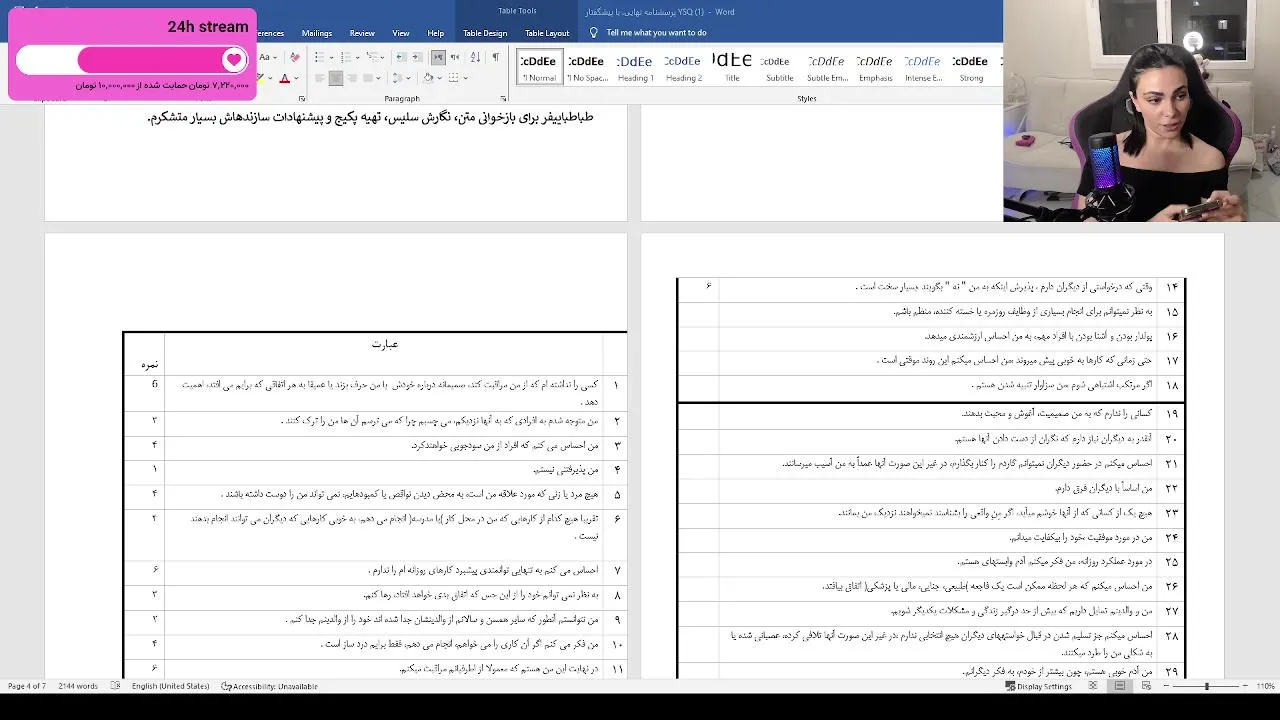
Task: Click the zoom in plus button
Action: (x=1246, y=686)
